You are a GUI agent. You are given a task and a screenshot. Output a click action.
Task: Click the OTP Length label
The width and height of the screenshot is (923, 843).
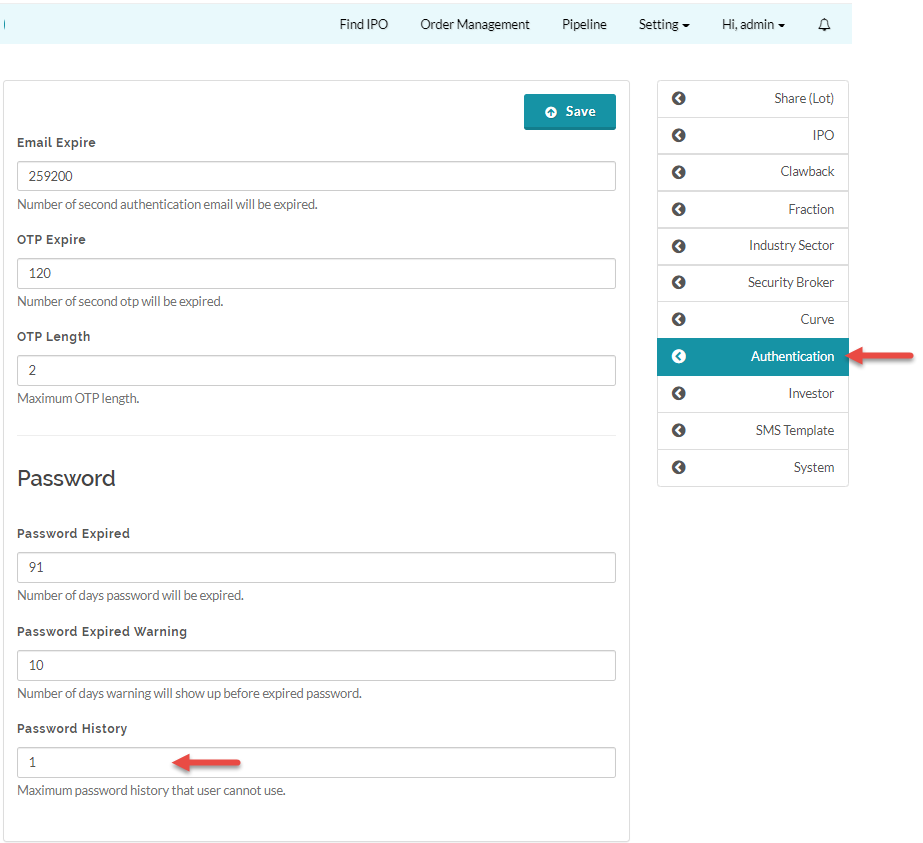[54, 337]
